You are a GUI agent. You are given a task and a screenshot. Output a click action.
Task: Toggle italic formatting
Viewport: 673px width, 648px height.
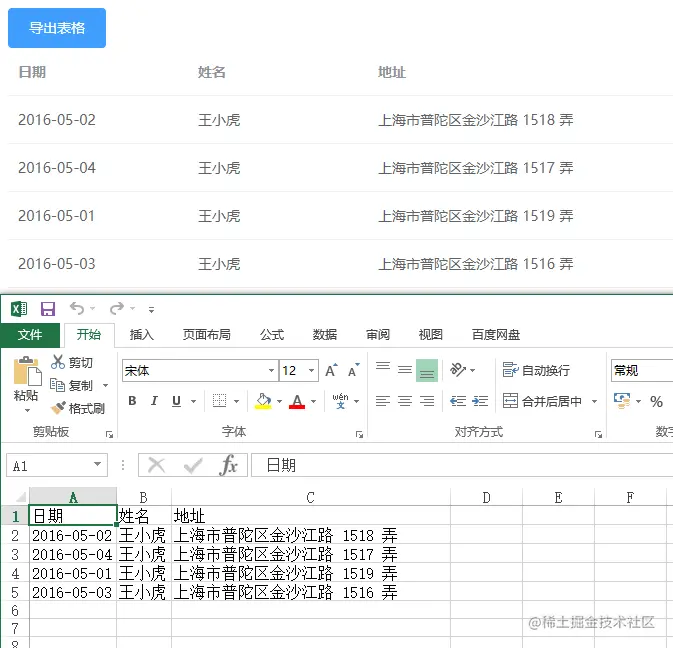click(154, 401)
